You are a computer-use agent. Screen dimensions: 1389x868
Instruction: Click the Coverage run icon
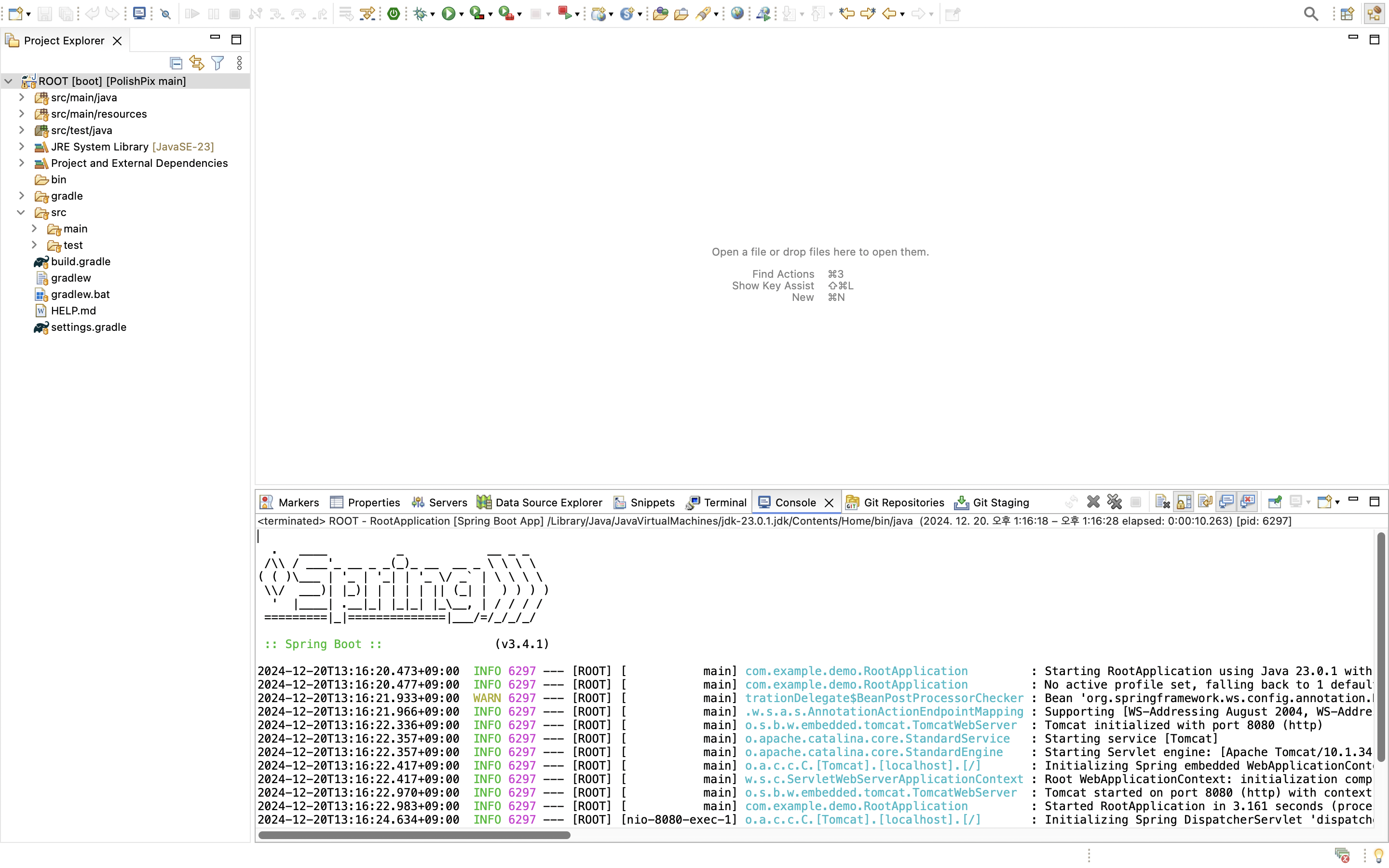coord(477,14)
